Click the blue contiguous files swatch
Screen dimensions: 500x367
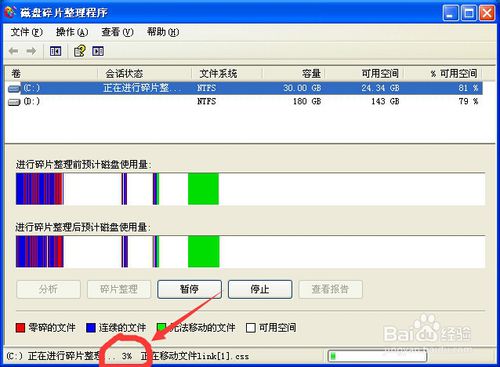(91, 328)
